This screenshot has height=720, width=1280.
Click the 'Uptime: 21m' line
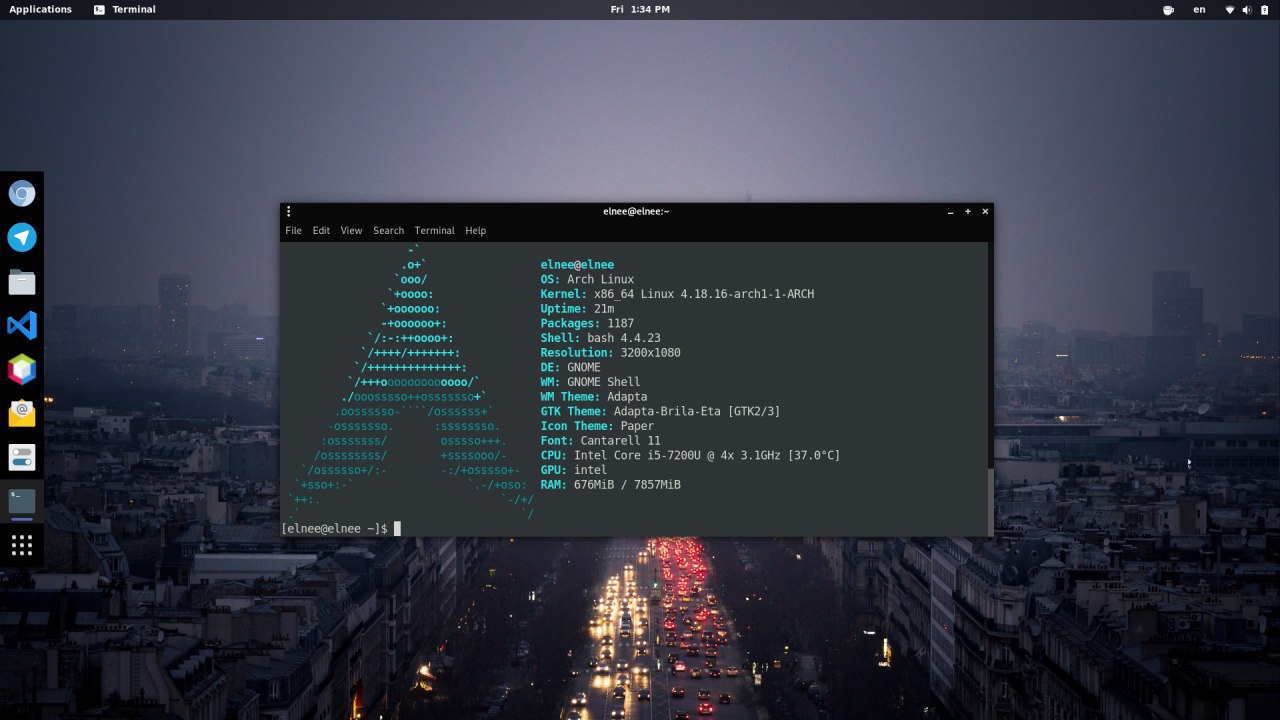[x=577, y=309]
